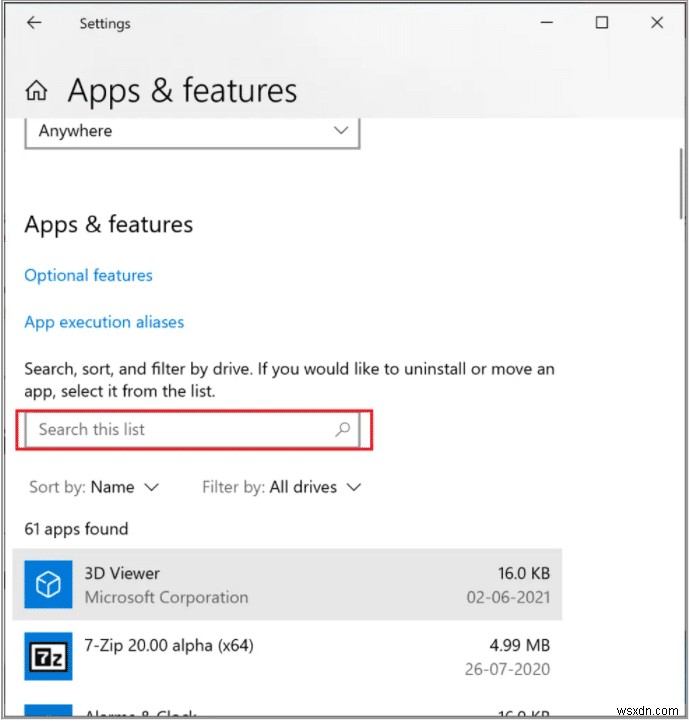Open App execution aliases link
The width and height of the screenshot is (690, 721).
click(104, 322)
